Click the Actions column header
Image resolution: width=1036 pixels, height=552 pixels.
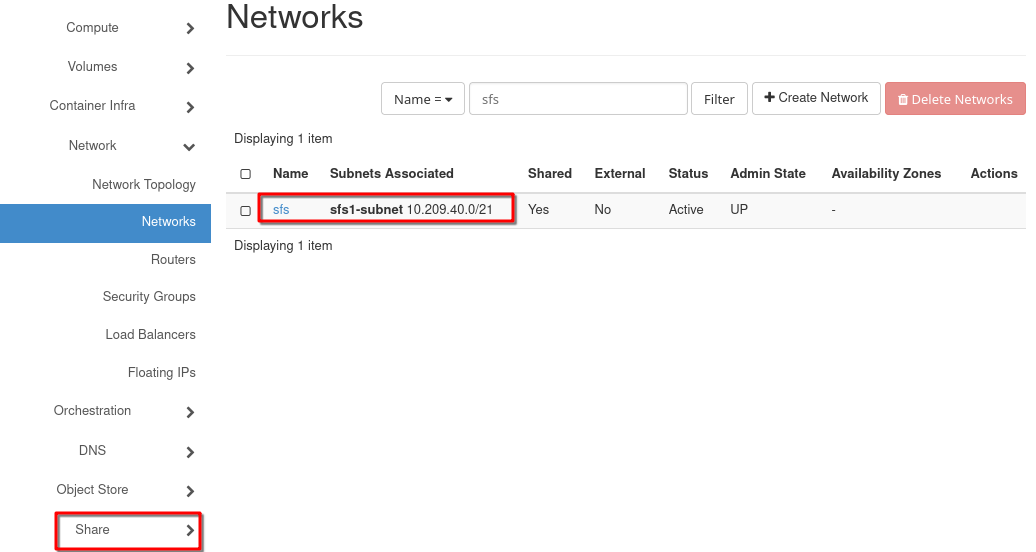pyautogui.click(x=994, y=173)
